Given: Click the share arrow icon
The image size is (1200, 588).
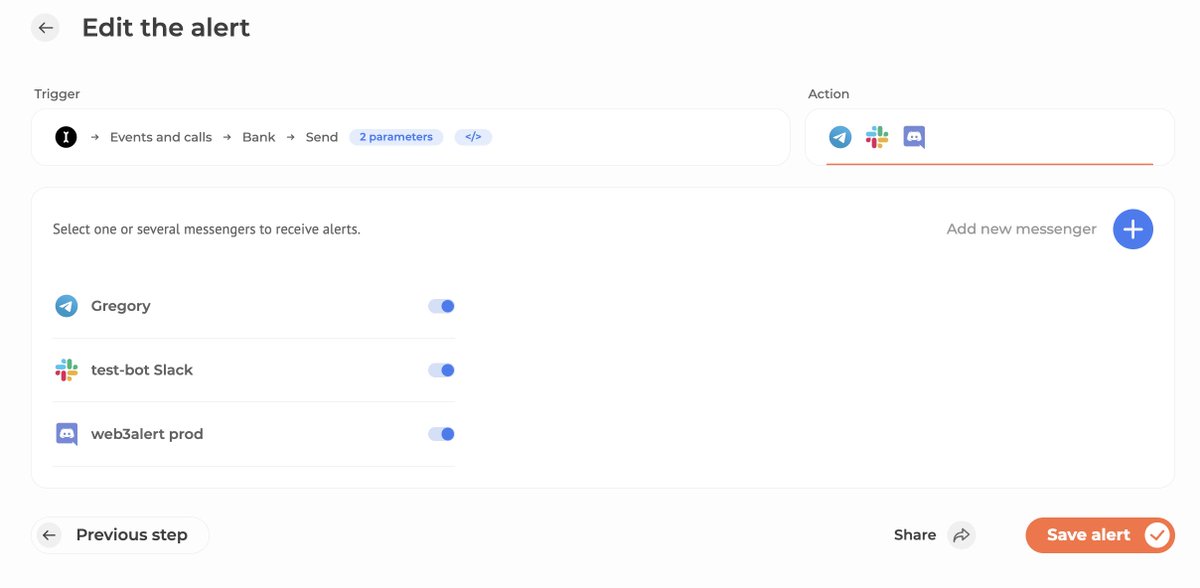Looking at the screenshot, I should 962,535.
